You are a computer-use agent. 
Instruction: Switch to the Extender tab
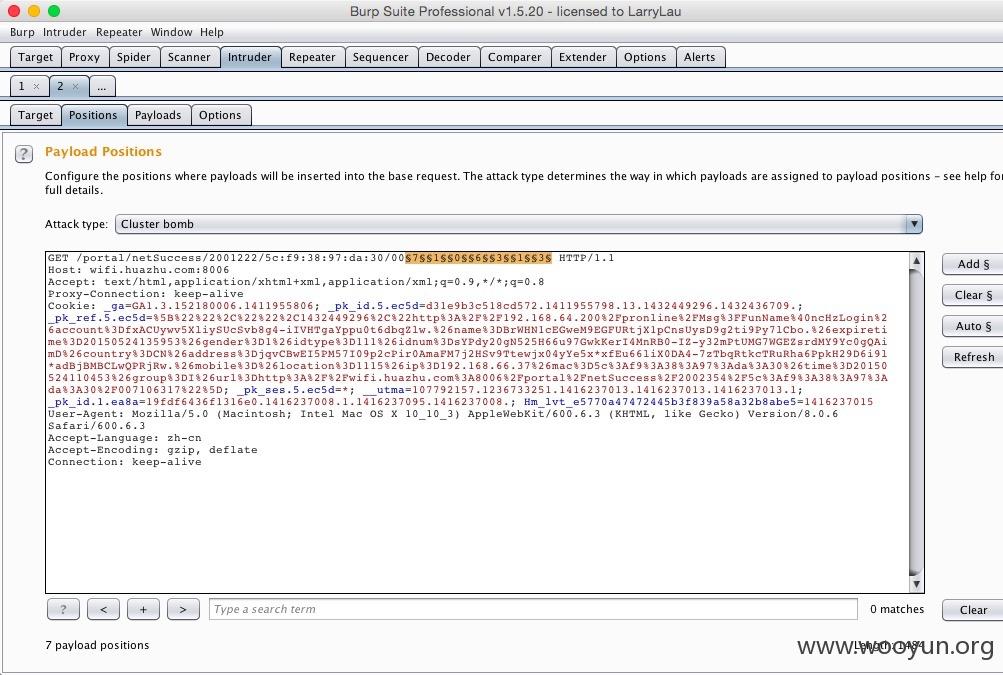point(583,57)
